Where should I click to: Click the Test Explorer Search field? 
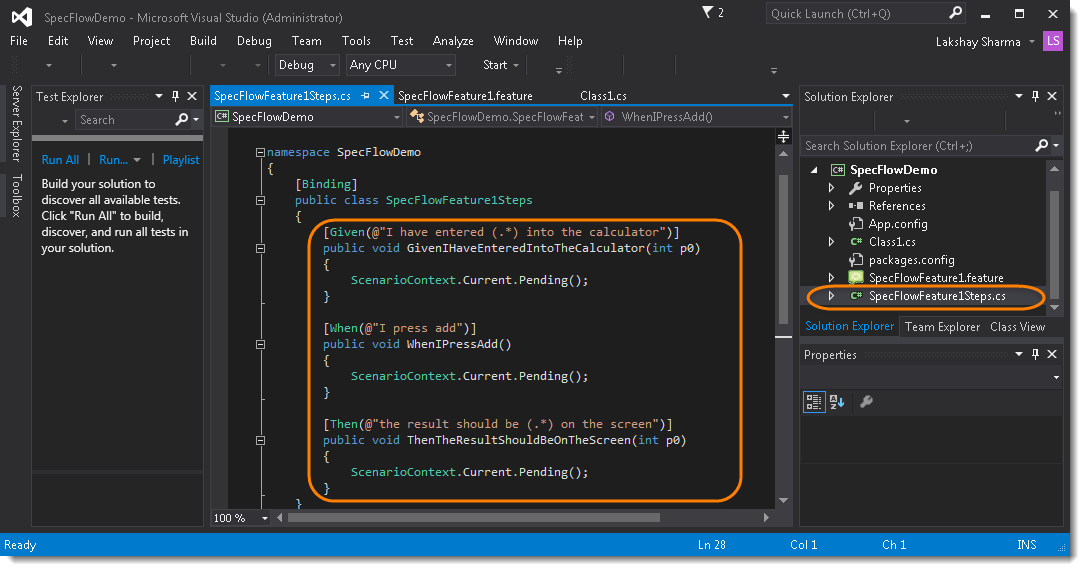[x=125, y=120]
